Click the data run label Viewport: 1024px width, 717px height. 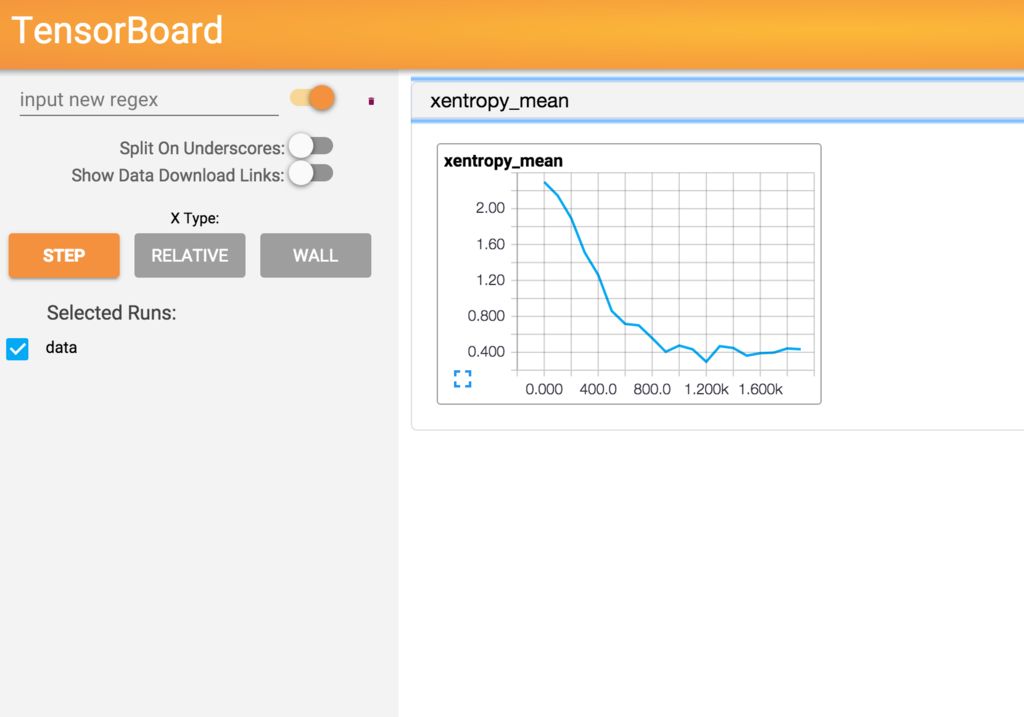click(x=61, y=347)
